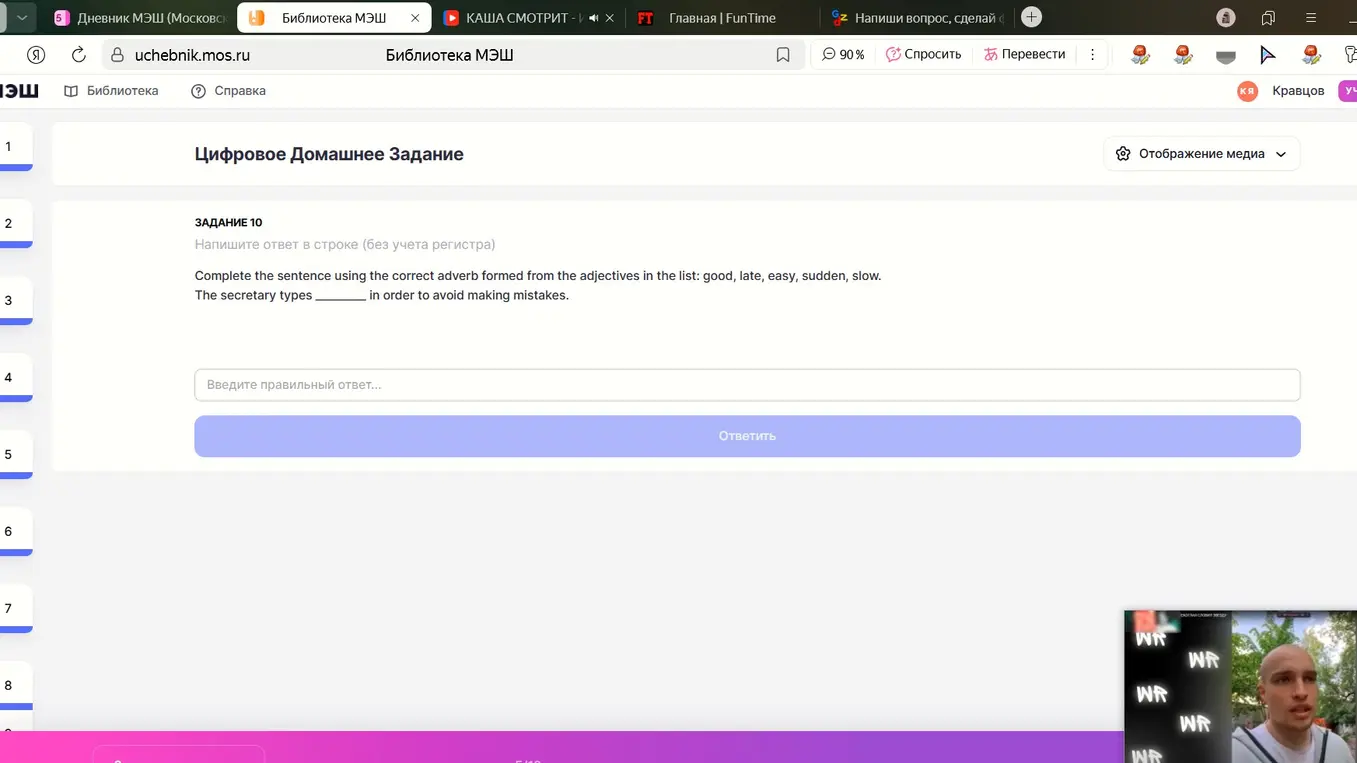Click the Yandex Я home button
1357x763 pixels.
point(36,55)
